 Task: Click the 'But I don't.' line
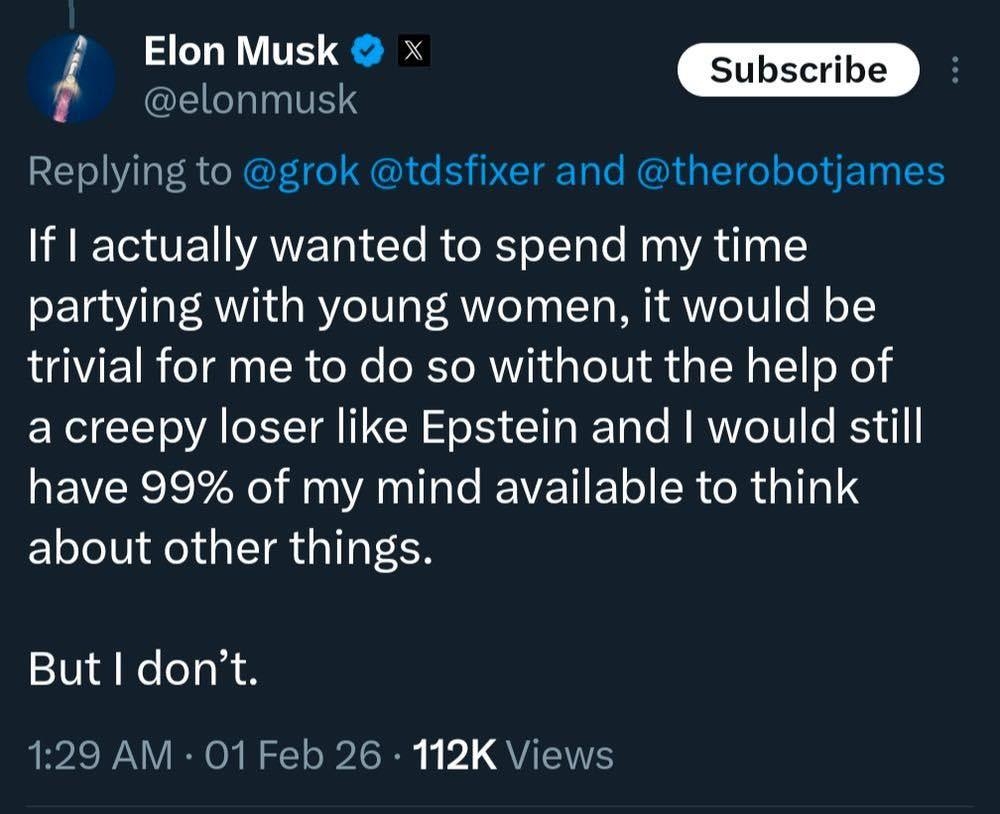143,669
